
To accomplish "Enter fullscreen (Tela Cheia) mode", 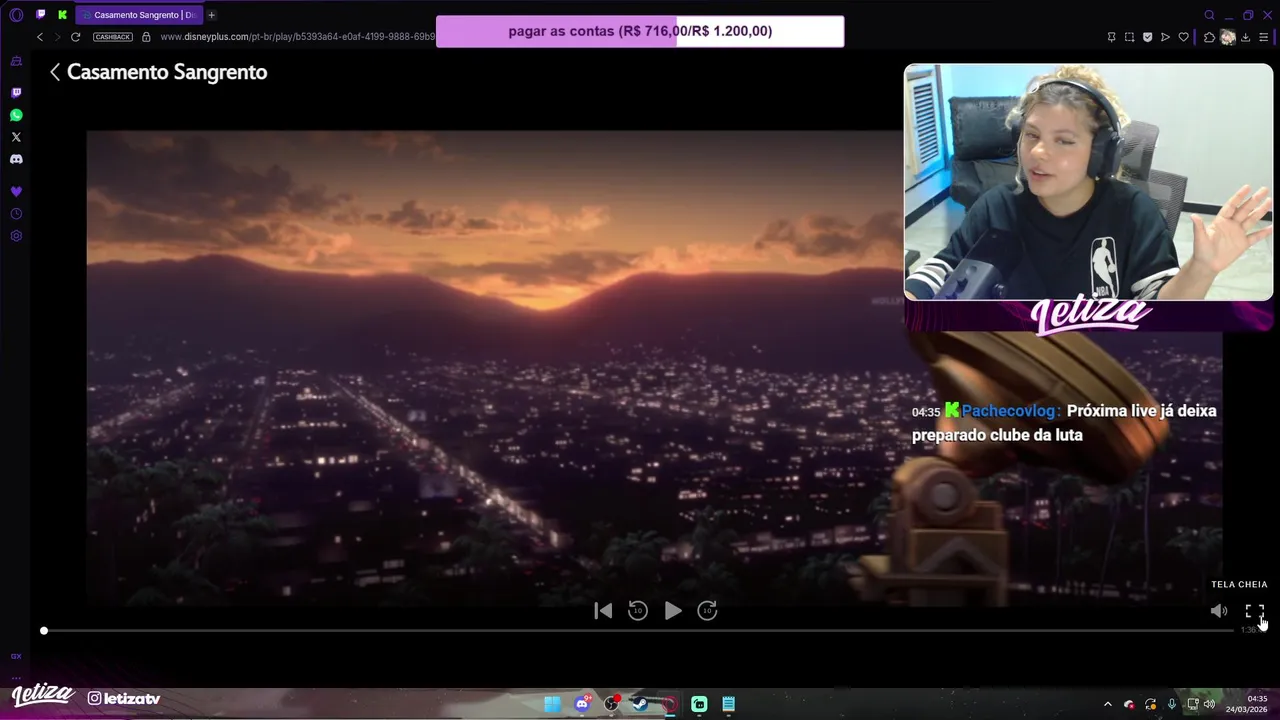I will [x=1254, y=611].
